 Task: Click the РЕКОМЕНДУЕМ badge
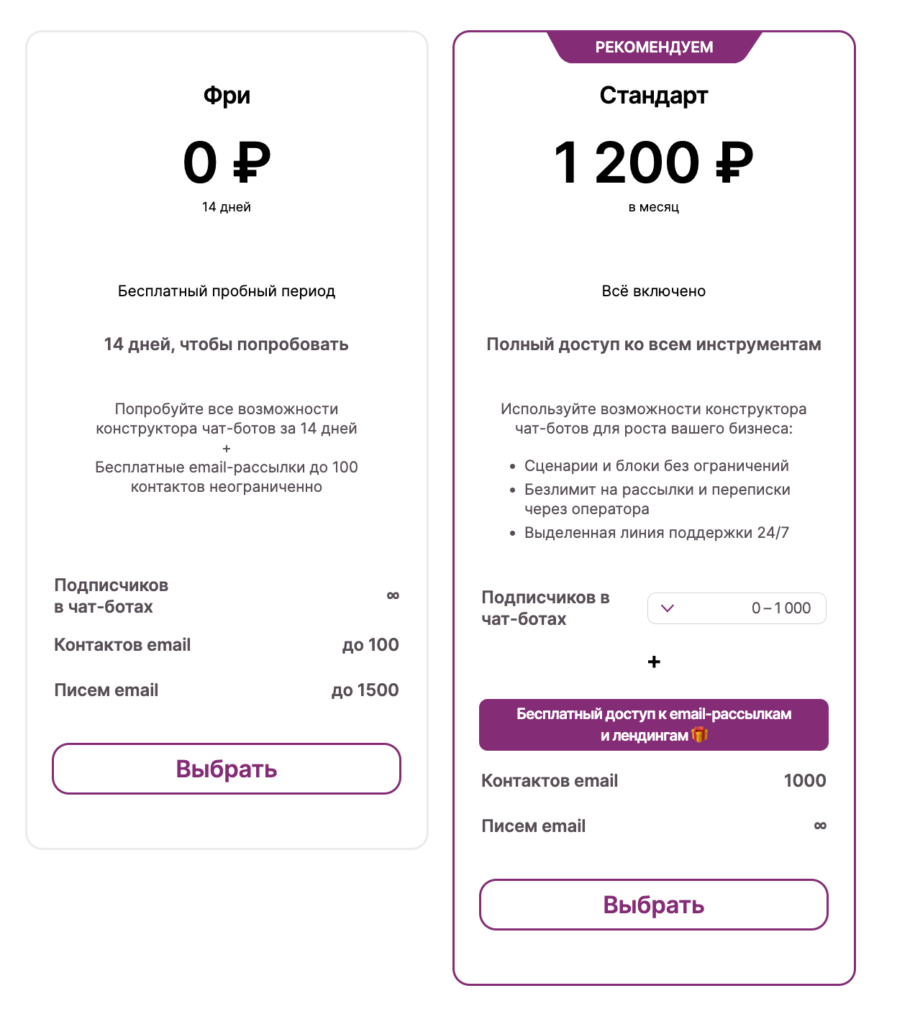(x=654, y=47)
